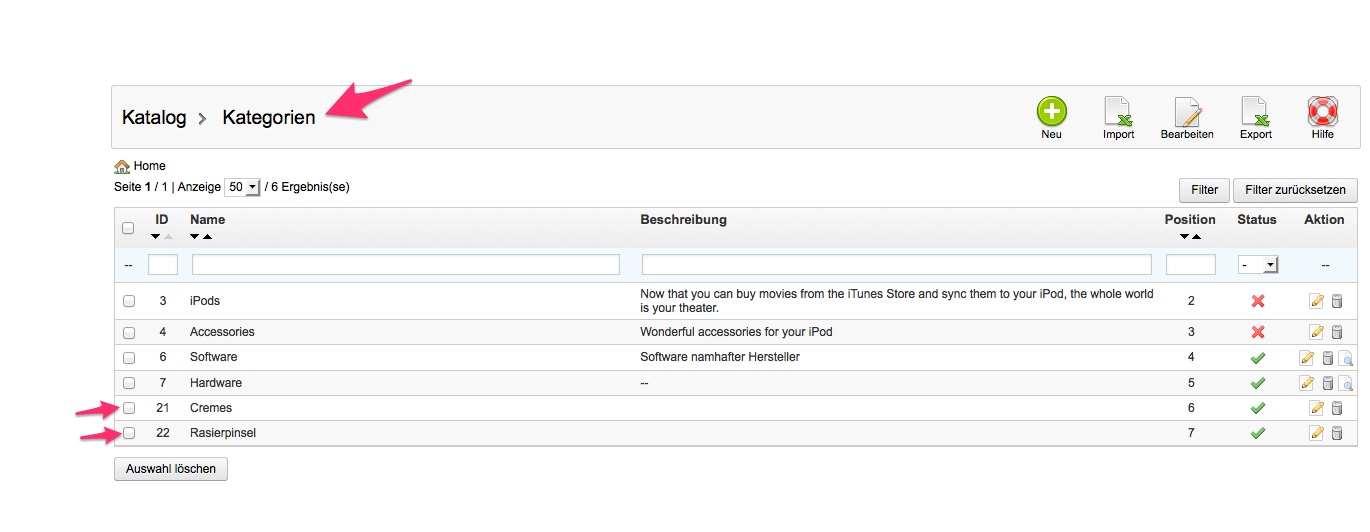Viewport: 1370px width, 532px height.
Task: Click magnifier view icon for Software row
Action: coord(1346,357)
